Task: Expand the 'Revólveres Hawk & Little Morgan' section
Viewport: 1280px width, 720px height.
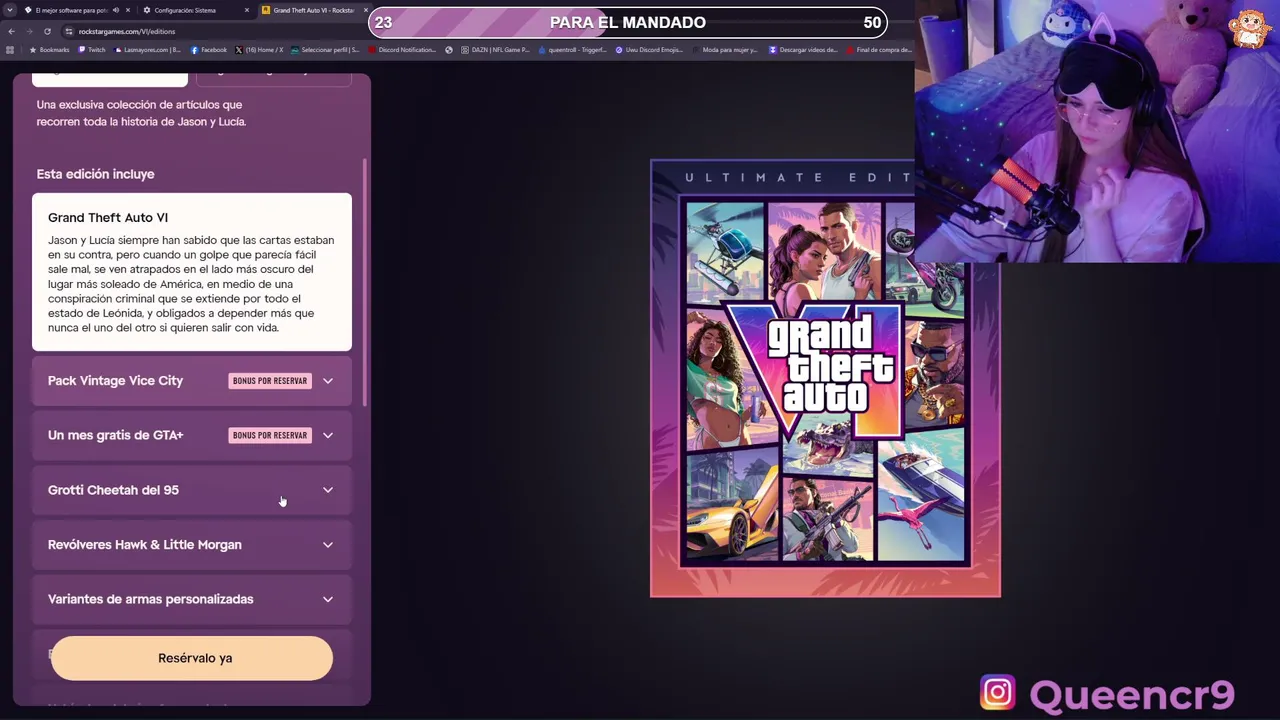Action: 192,545
